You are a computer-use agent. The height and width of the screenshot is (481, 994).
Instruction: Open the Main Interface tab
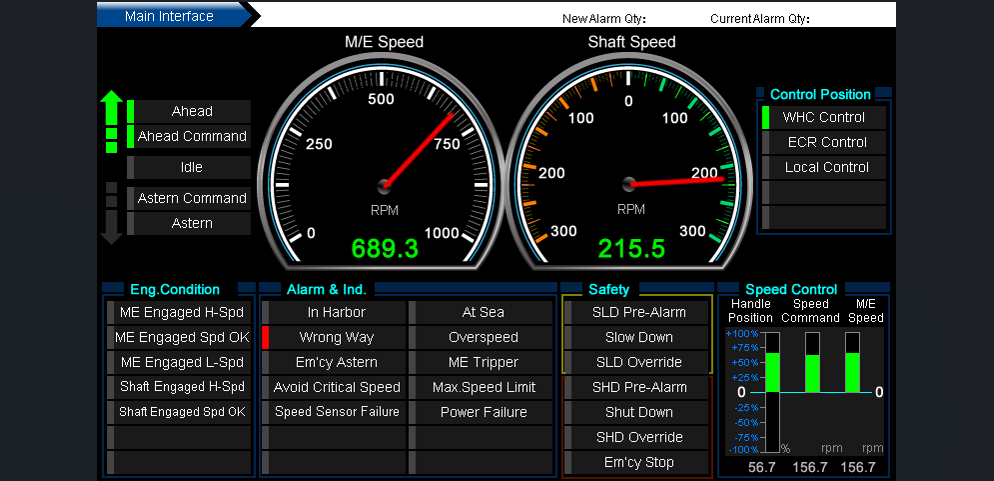pos(170,16)
